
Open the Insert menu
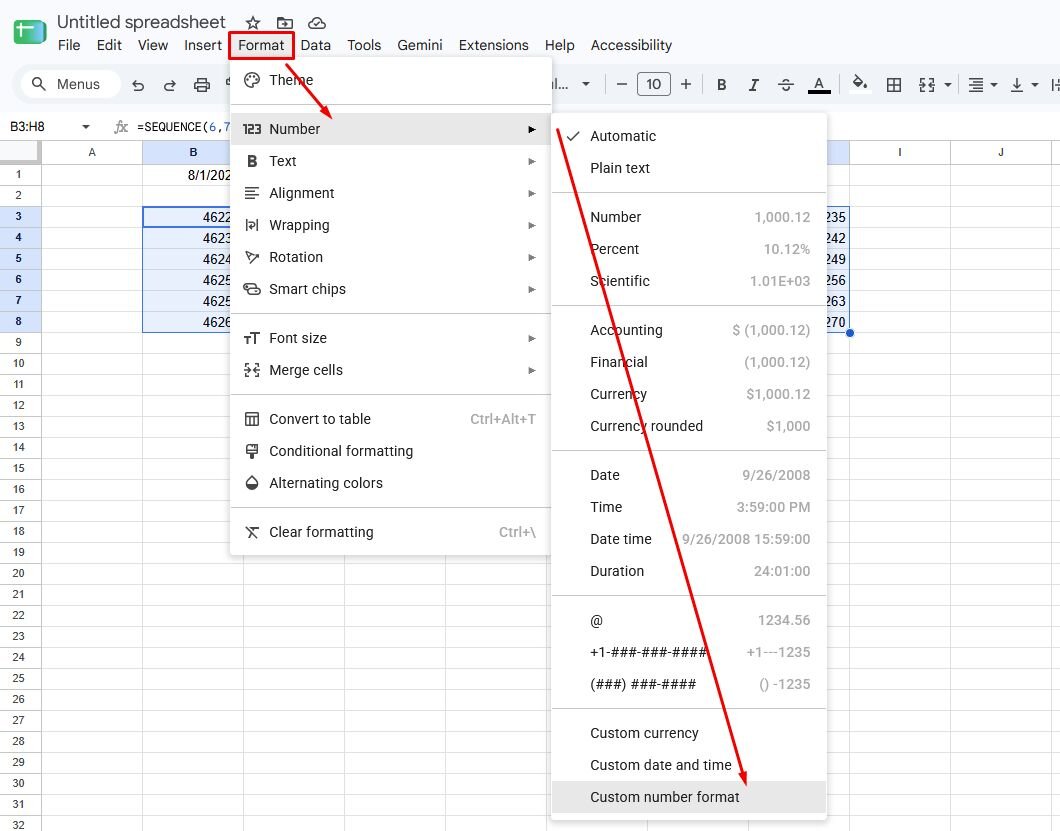click(x=203, y=45)
